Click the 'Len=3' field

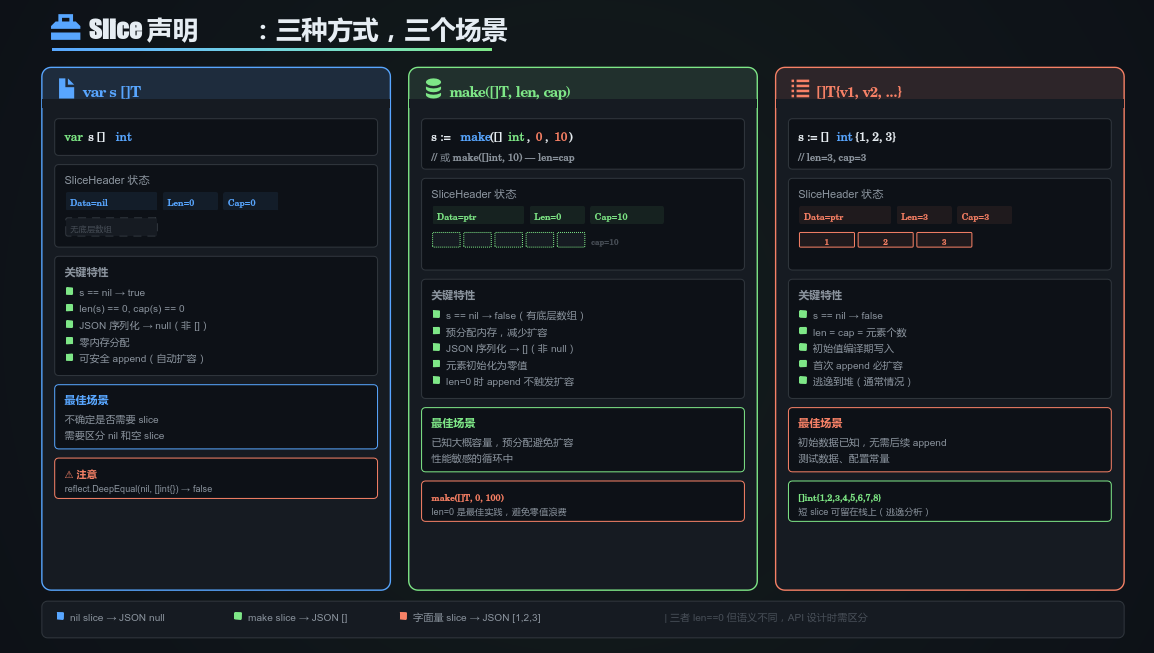[924, 216]
